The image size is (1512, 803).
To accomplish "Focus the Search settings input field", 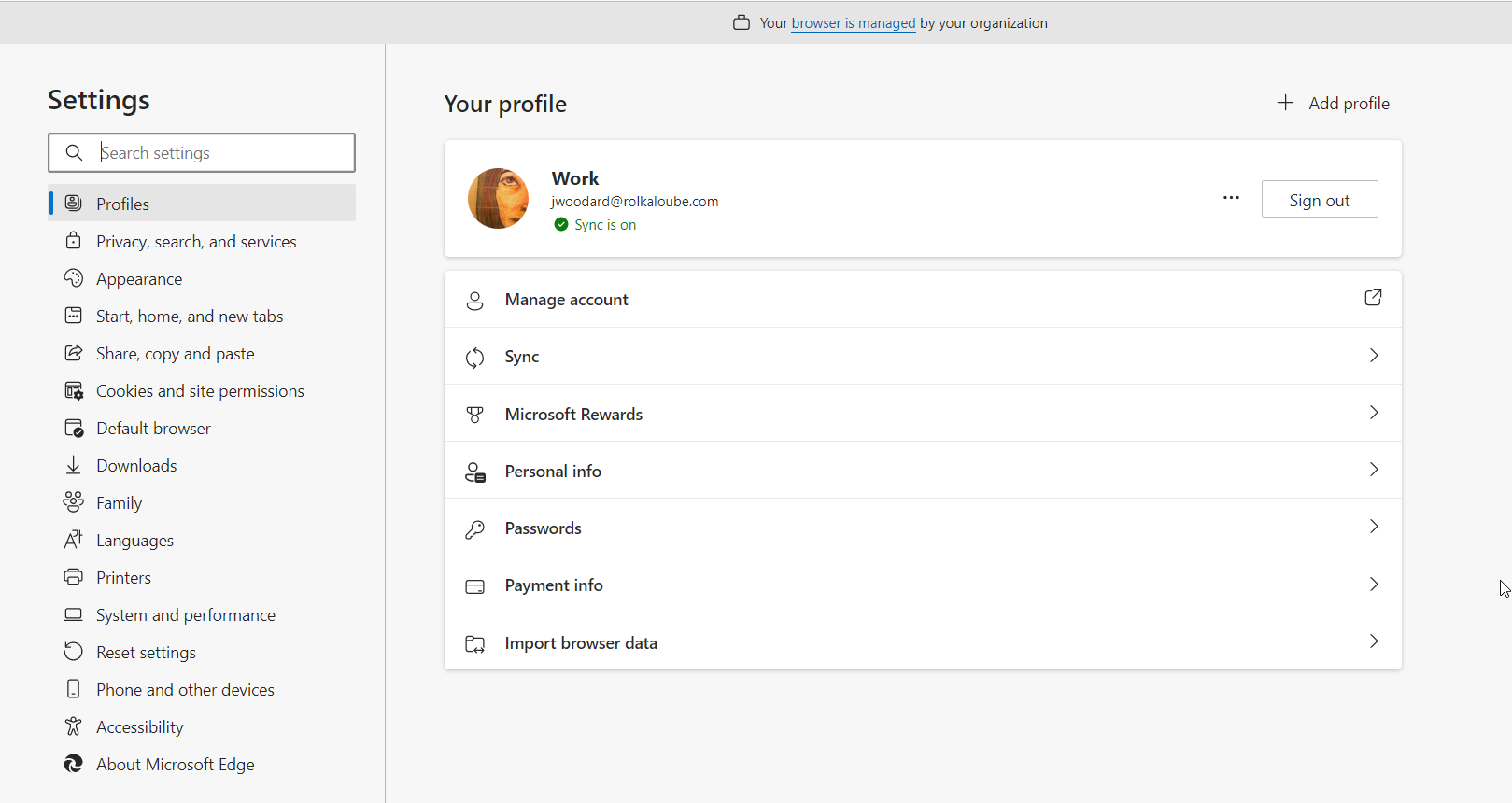I will click(222, 153).
